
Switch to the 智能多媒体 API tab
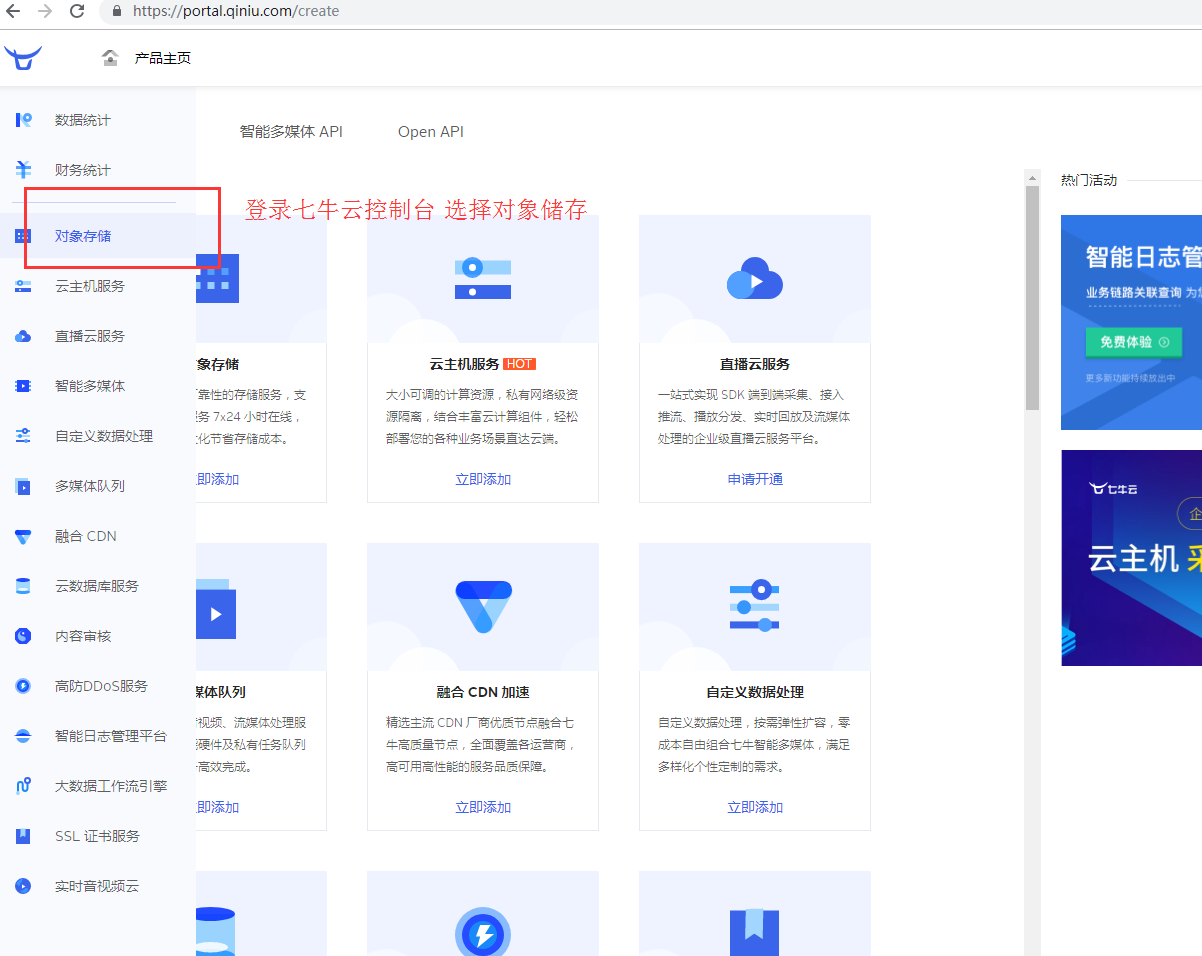coord(291,132)
